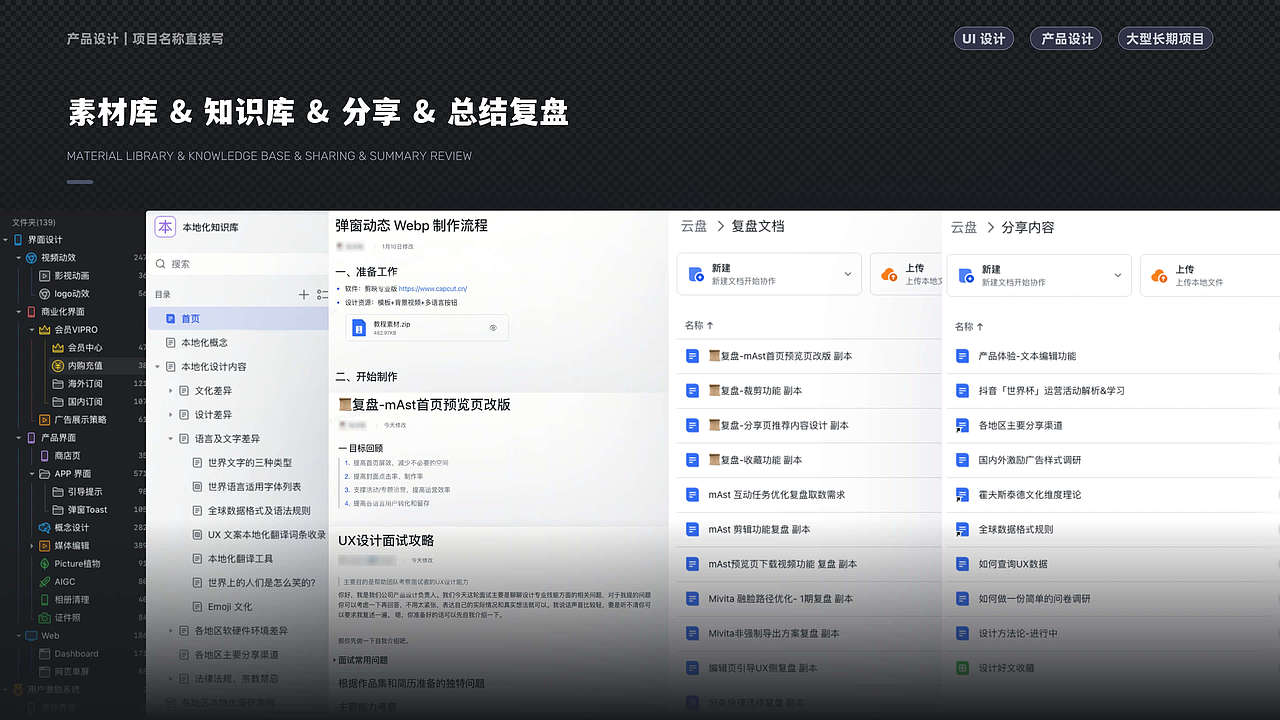Click the Picture植物 leaf icon

pyautogui.click(x=44, y=564)
